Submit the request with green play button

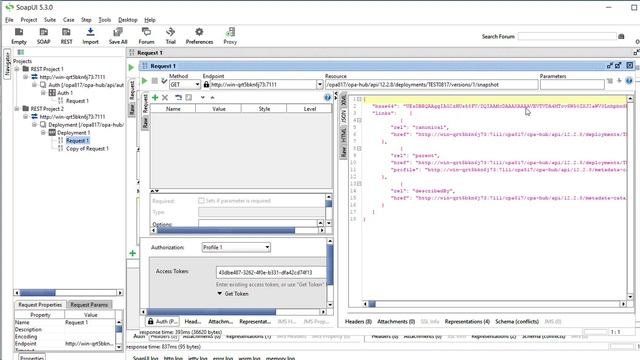[144, 81]
